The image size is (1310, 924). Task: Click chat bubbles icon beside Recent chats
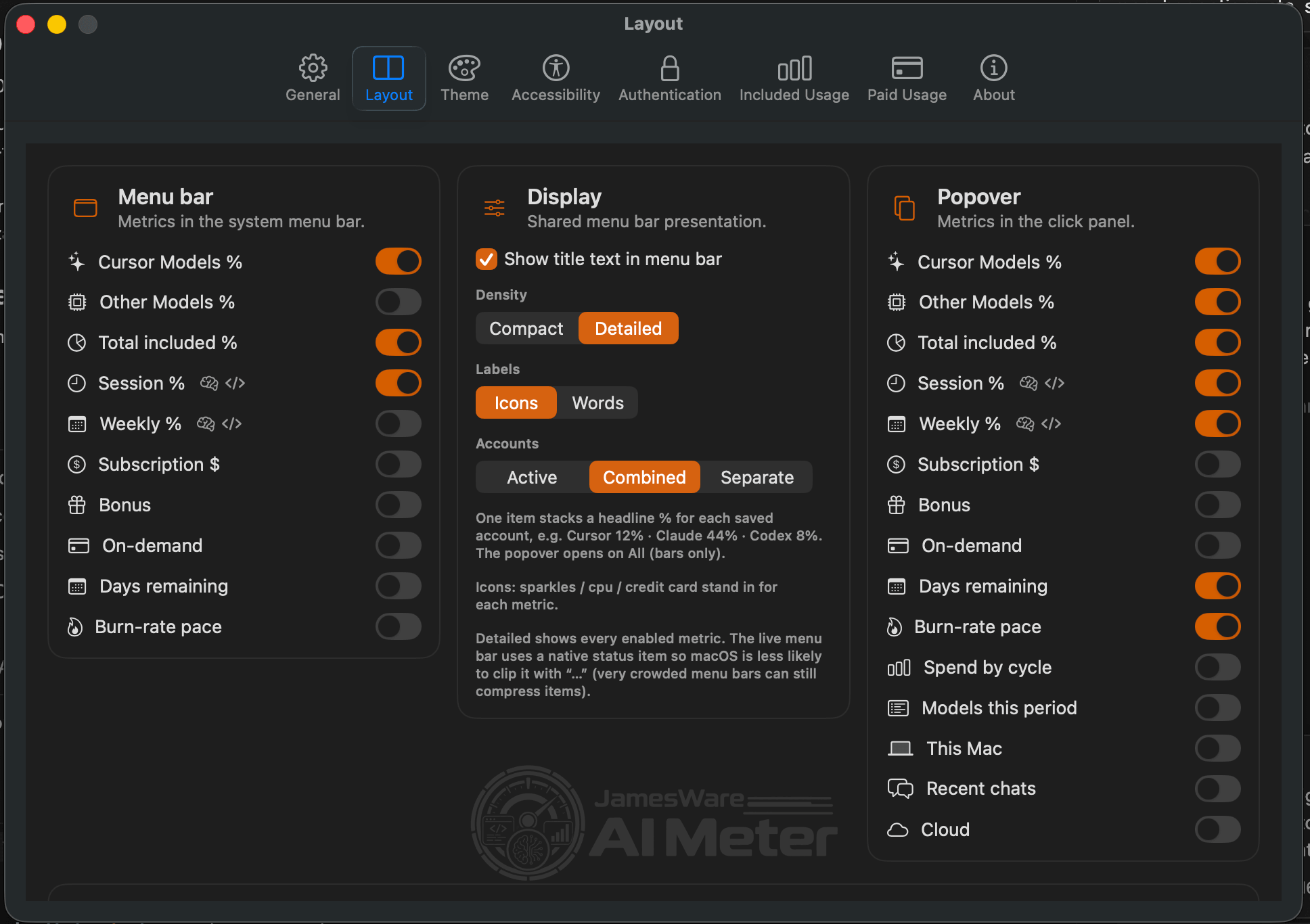(x=901, y=789)
